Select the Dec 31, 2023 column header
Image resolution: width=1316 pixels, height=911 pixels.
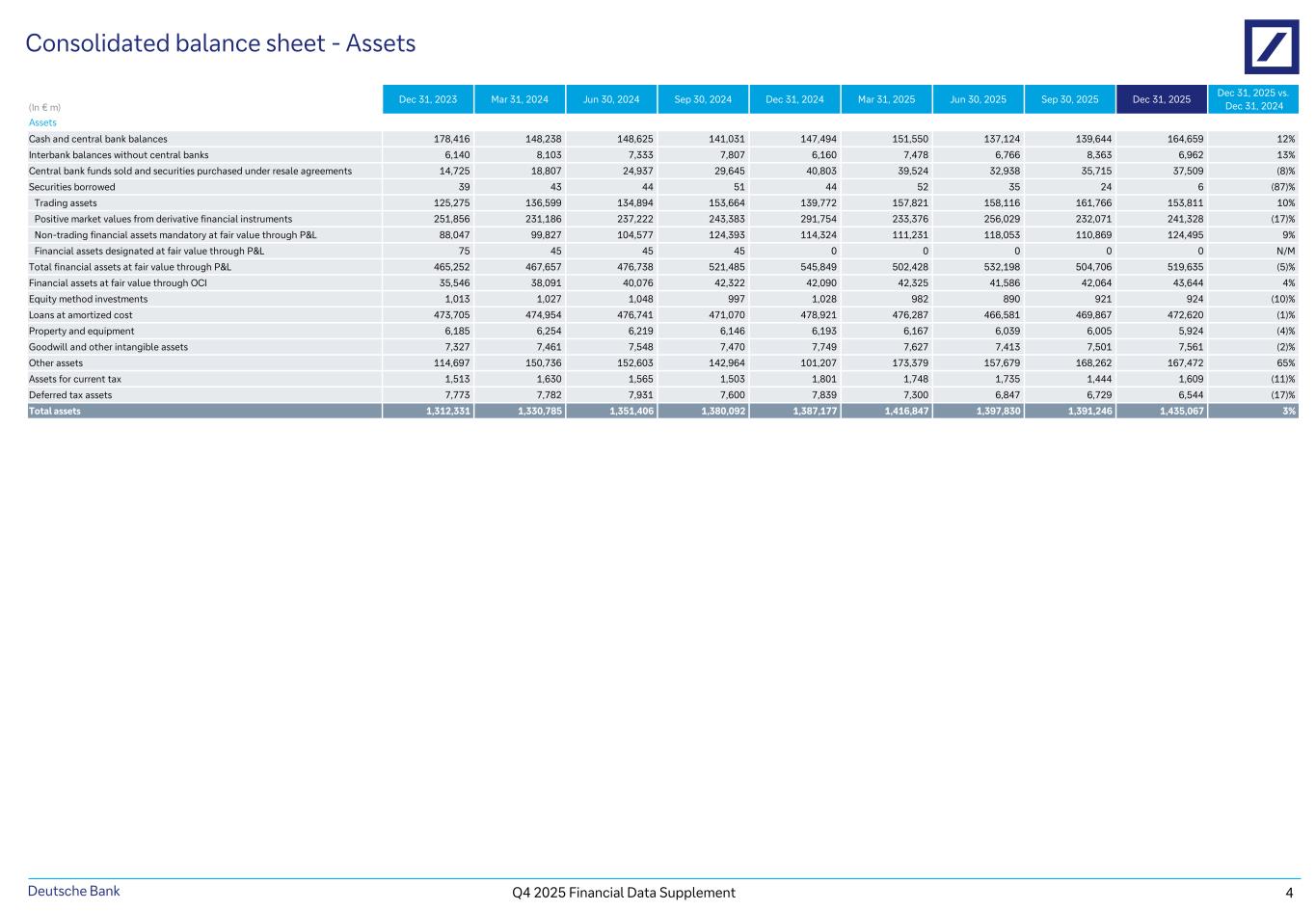428,99
